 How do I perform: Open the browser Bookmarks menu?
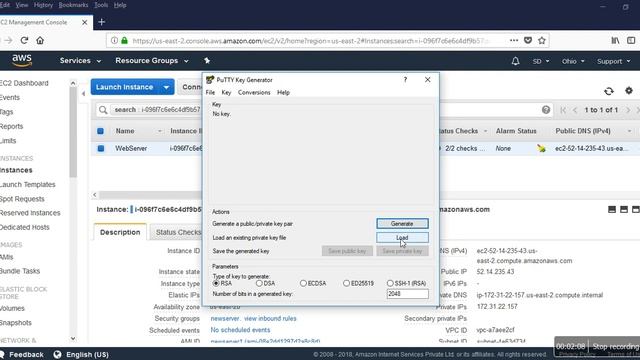pos(73,5)
